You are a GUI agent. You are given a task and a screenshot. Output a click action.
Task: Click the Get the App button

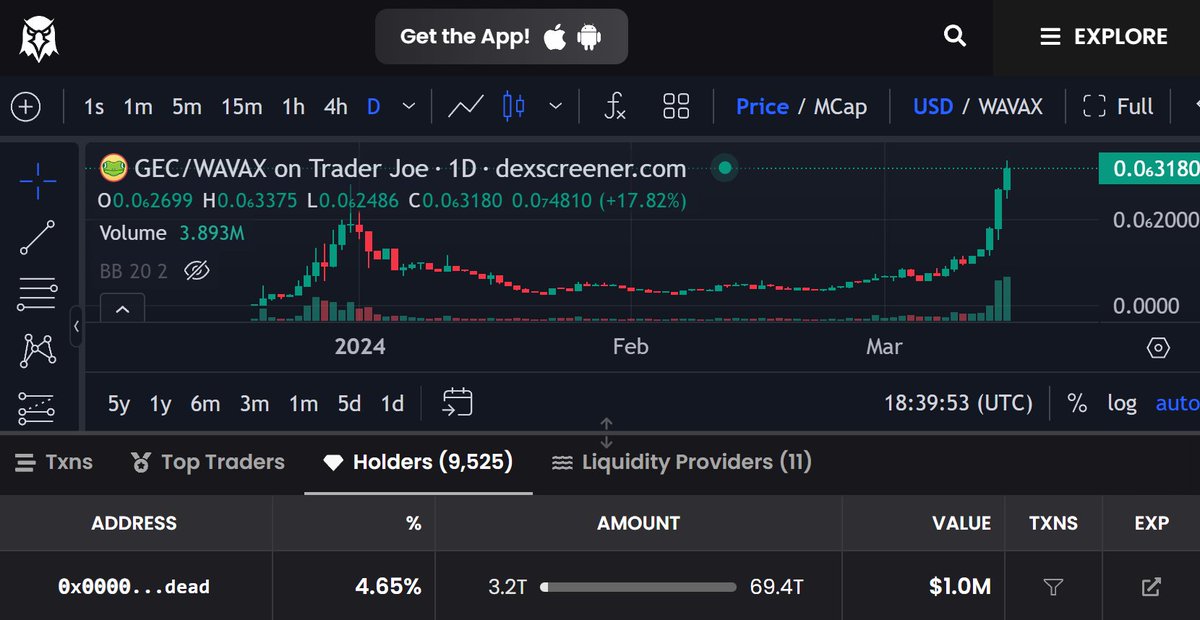(x=501, y=37)
